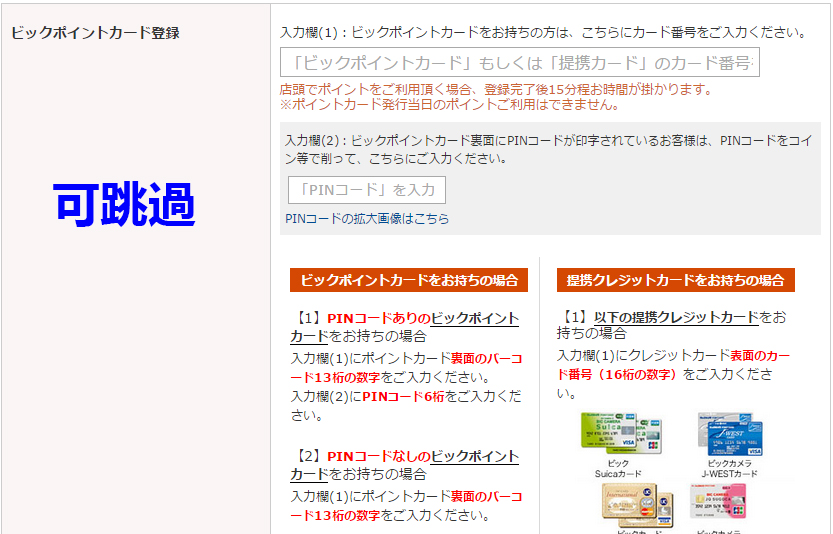Click the 表面のカード番号（16桁の数字） text

(x=673, y=365)
